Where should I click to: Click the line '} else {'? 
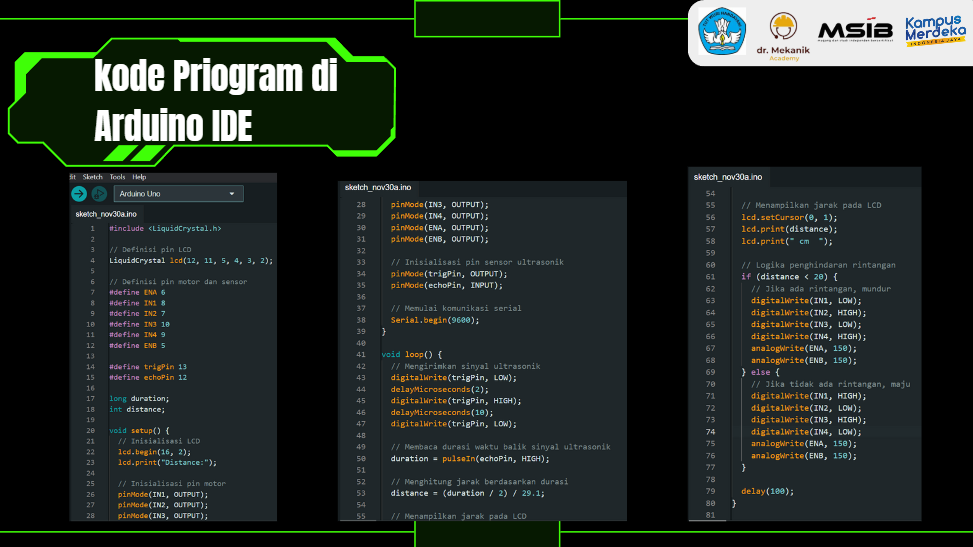tap(760, 373)
